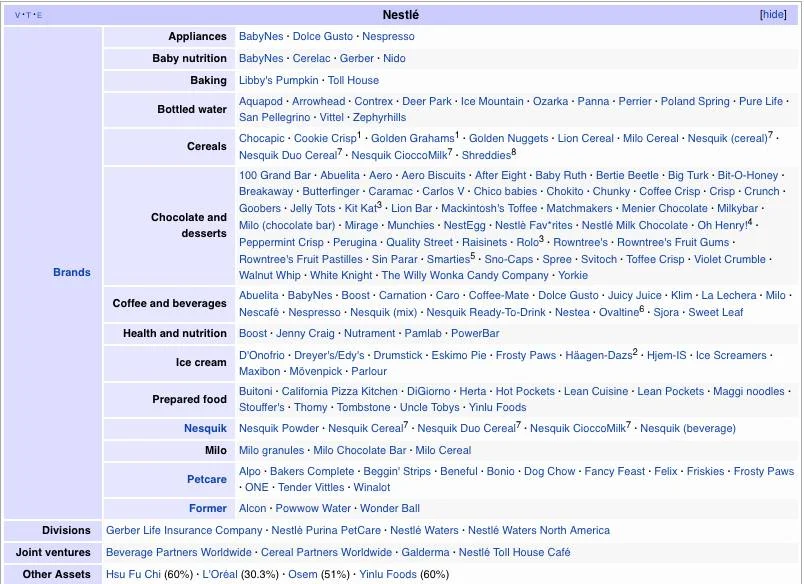Screen dimensions: 804x584
Task: Open the Perrier link
Action: point(635,102)
